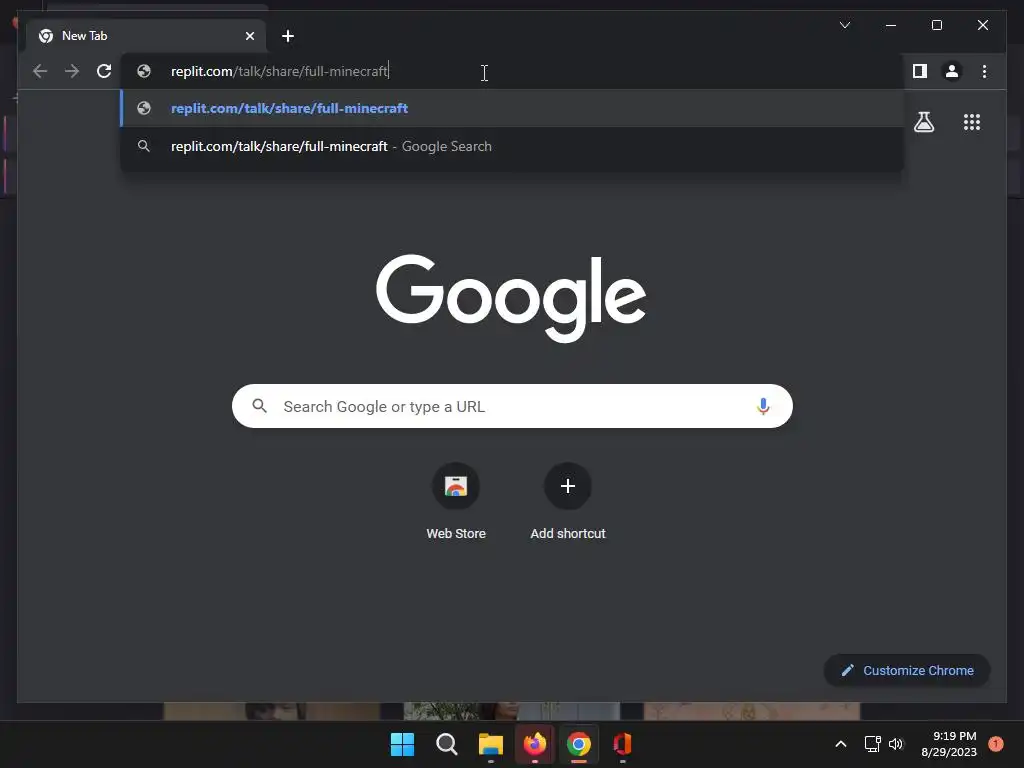
Task: Maximize the Chrome window
Action: point(936,25)
